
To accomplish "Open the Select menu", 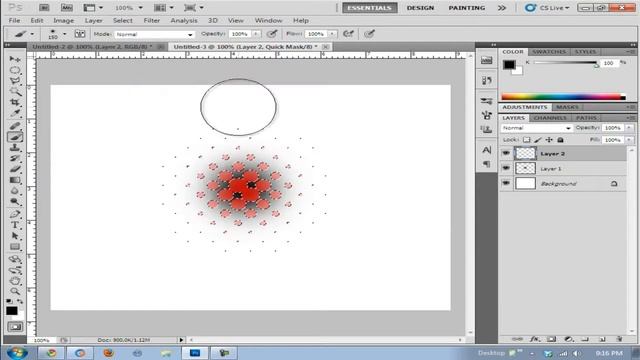I will tap(122, 20).
